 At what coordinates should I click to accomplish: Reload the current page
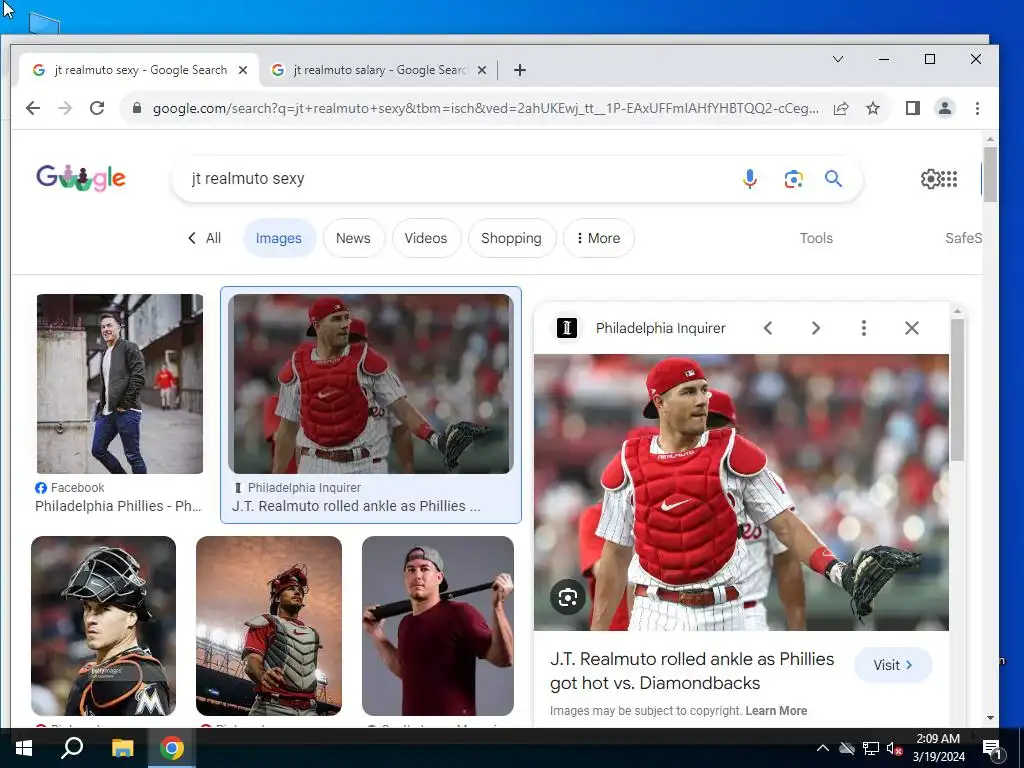coord(97,108)
